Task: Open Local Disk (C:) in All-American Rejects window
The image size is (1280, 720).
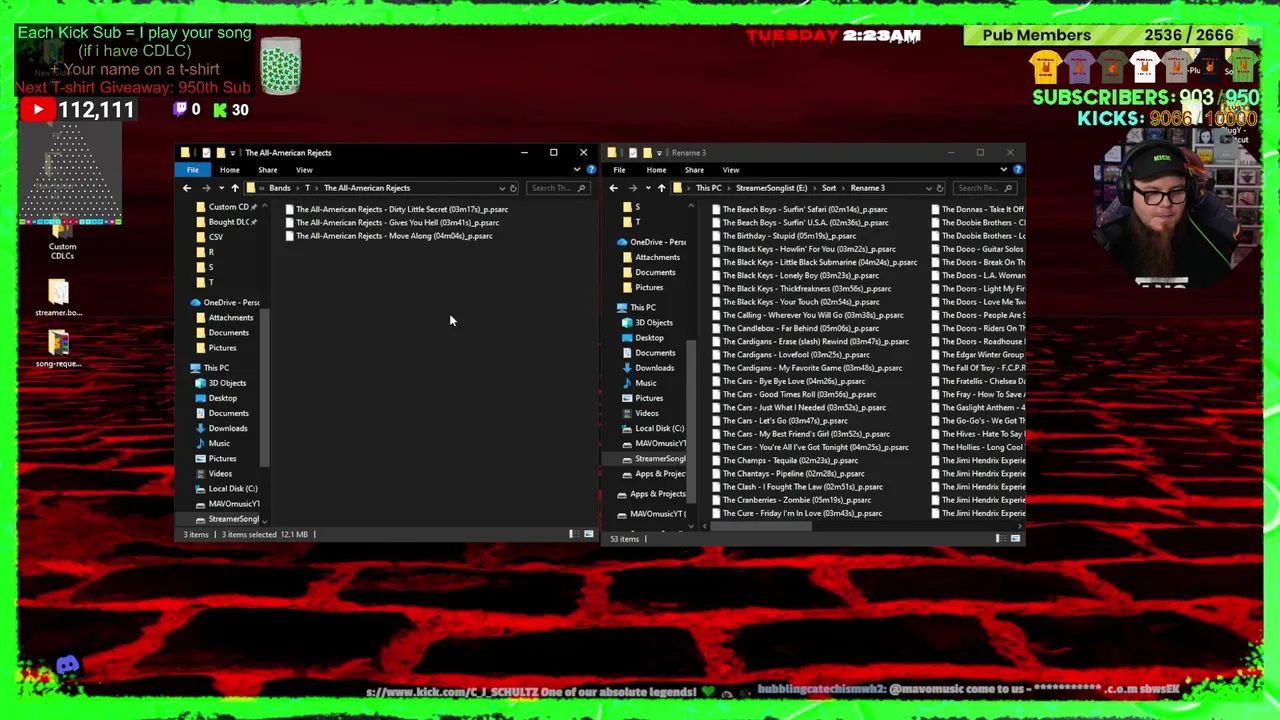Action: pyautogui.click(x=232, y=488)
